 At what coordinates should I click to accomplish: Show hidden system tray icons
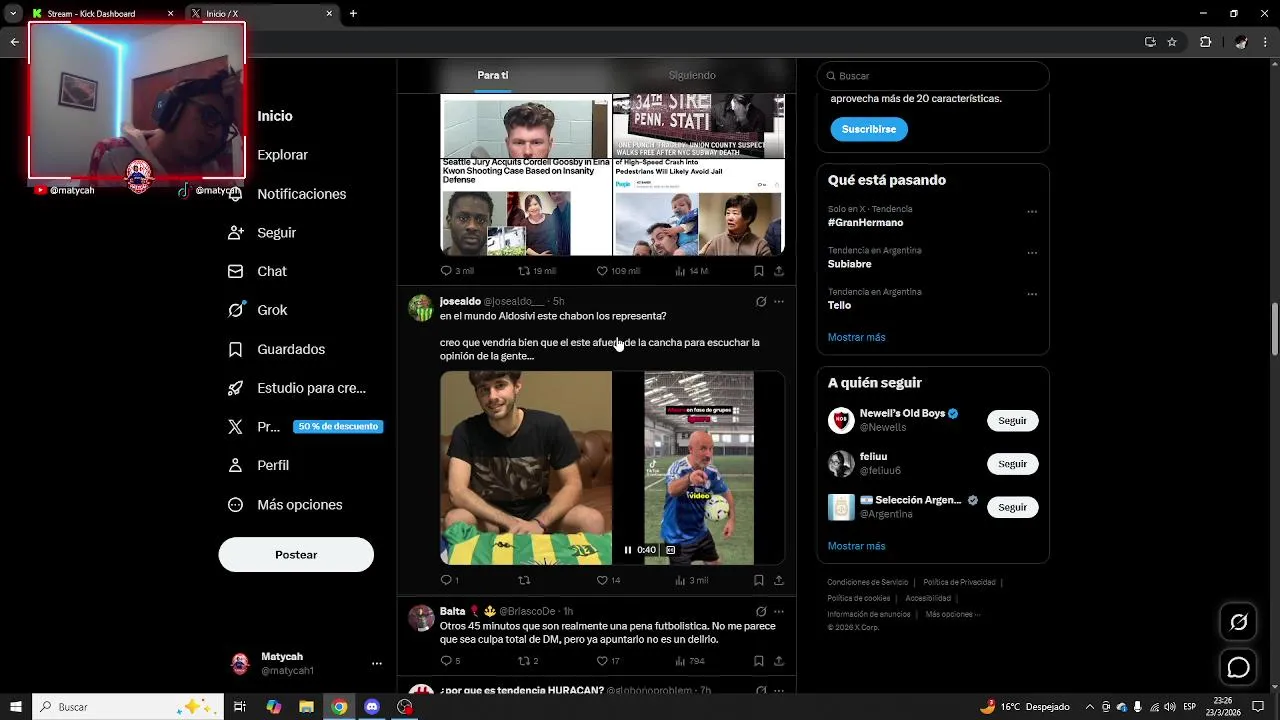[x=1090, y=707]
